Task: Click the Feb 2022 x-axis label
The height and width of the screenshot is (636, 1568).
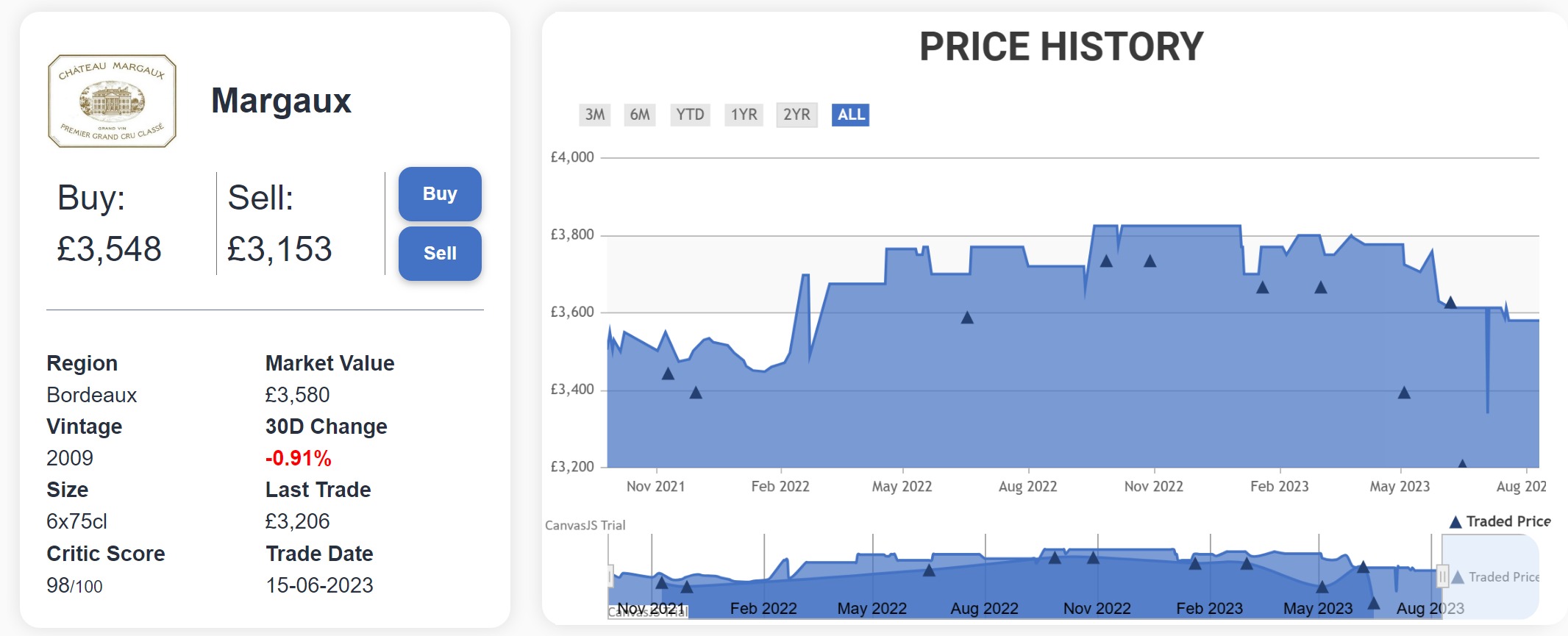Action: tap(780, 486)
